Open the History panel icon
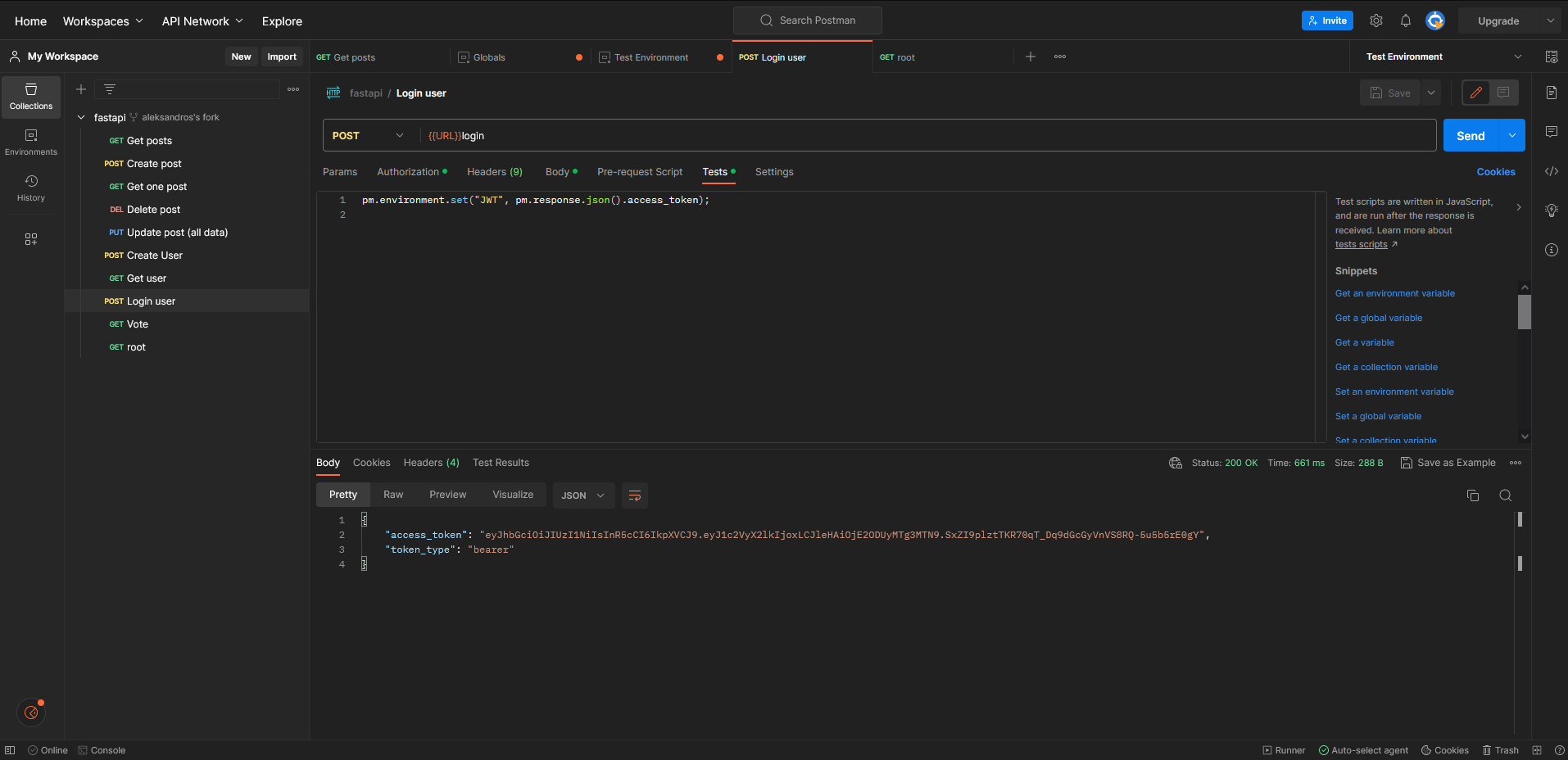 tap(30, 187)
